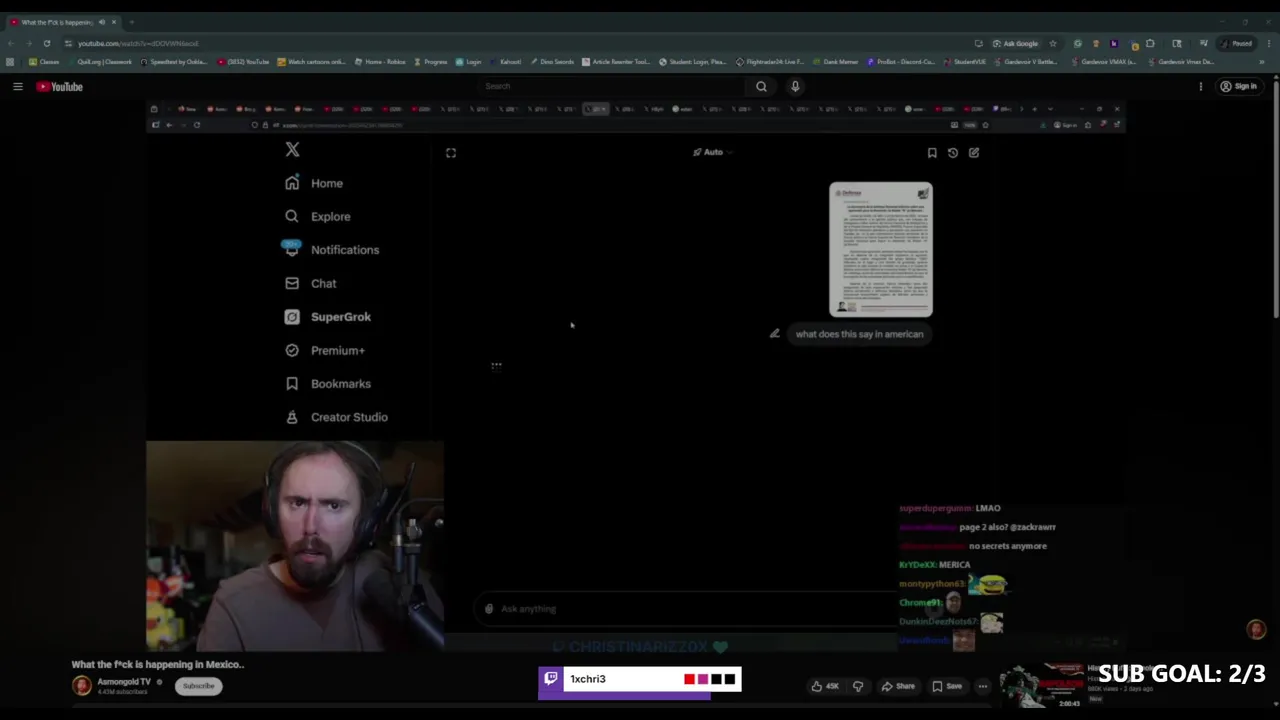The image size is (1280, 720).
Task: Open the Chrome three-dot menu
Action: pos(1267,43)
